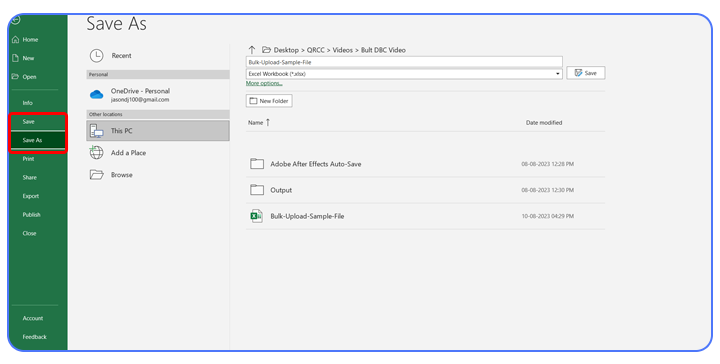Click the sort arrow next to Name
The height and width of the screenshot is (364, 720).
click(x=268, y=123)
